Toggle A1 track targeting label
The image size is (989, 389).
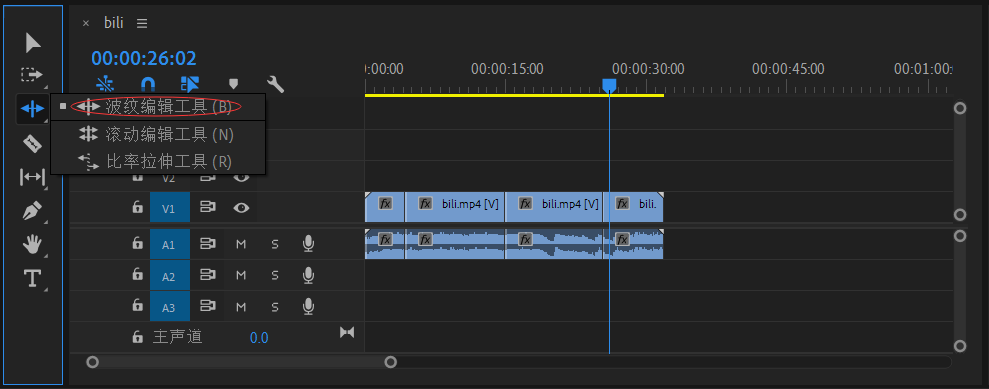[x=170, y=243]
